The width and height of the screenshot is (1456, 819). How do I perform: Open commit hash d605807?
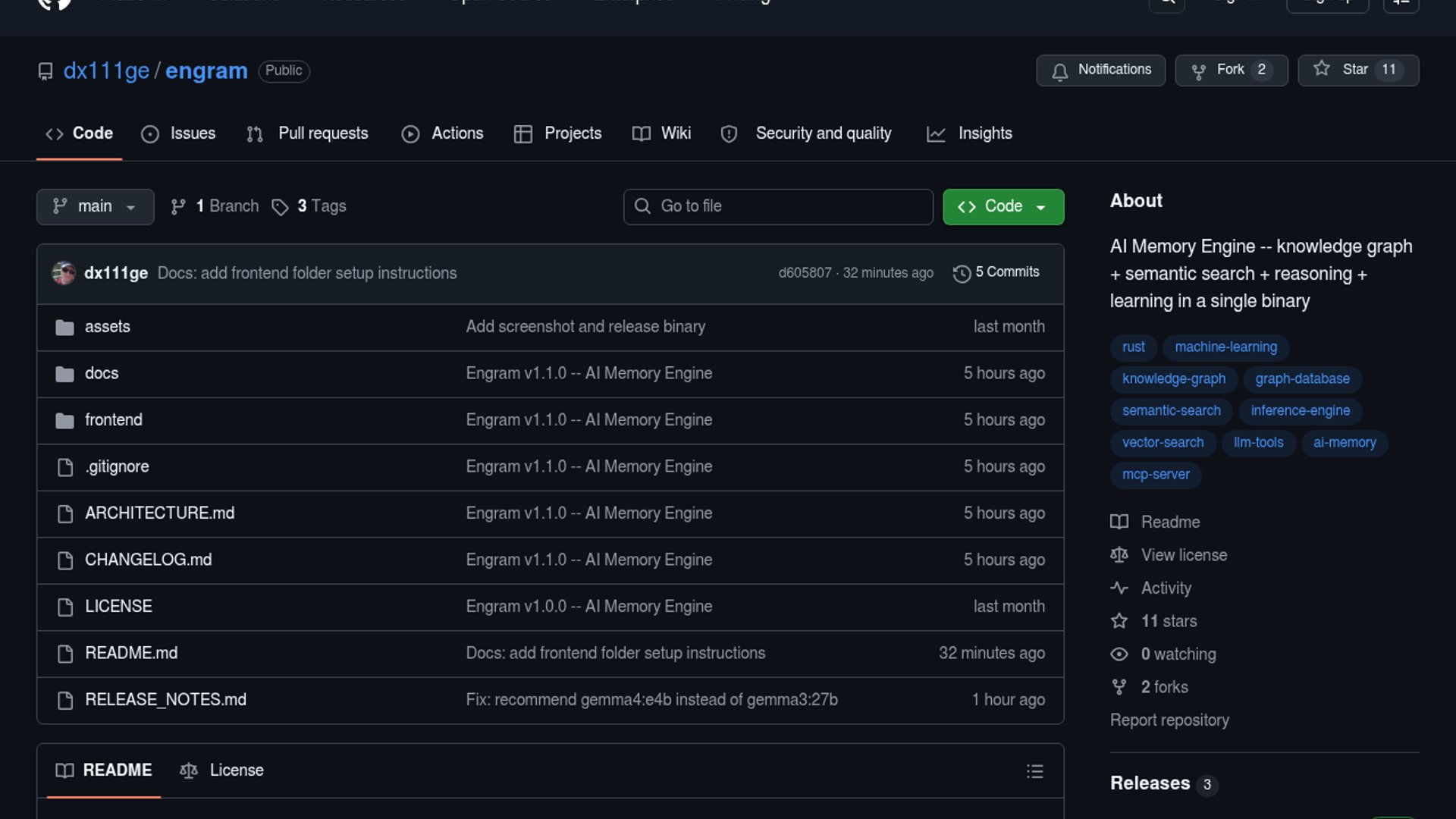coord(805,273)
